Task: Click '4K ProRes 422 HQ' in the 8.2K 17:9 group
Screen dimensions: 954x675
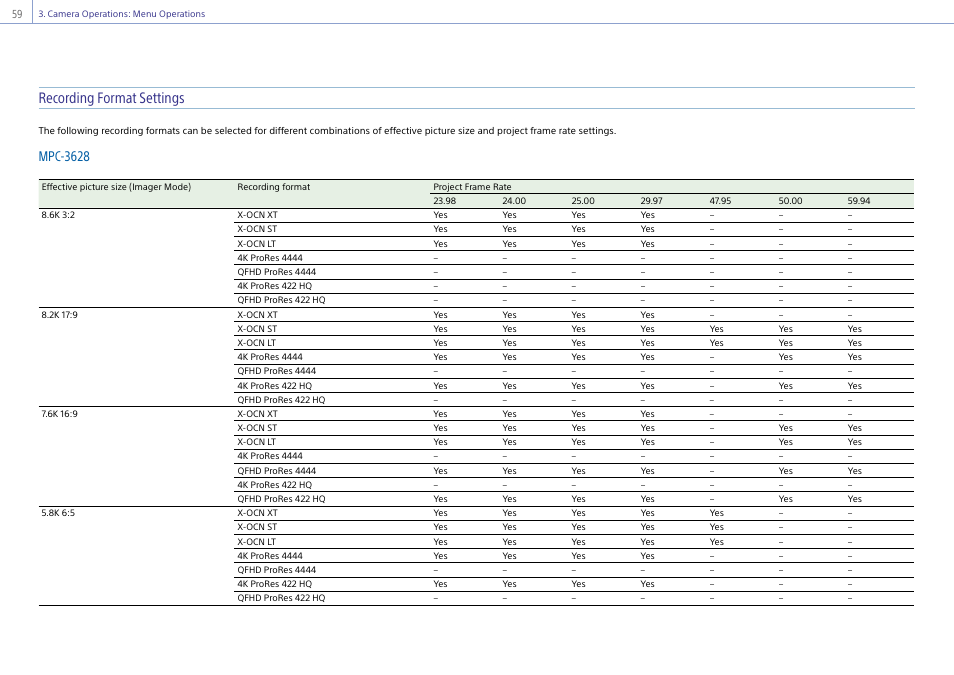Action: point(274,386)
